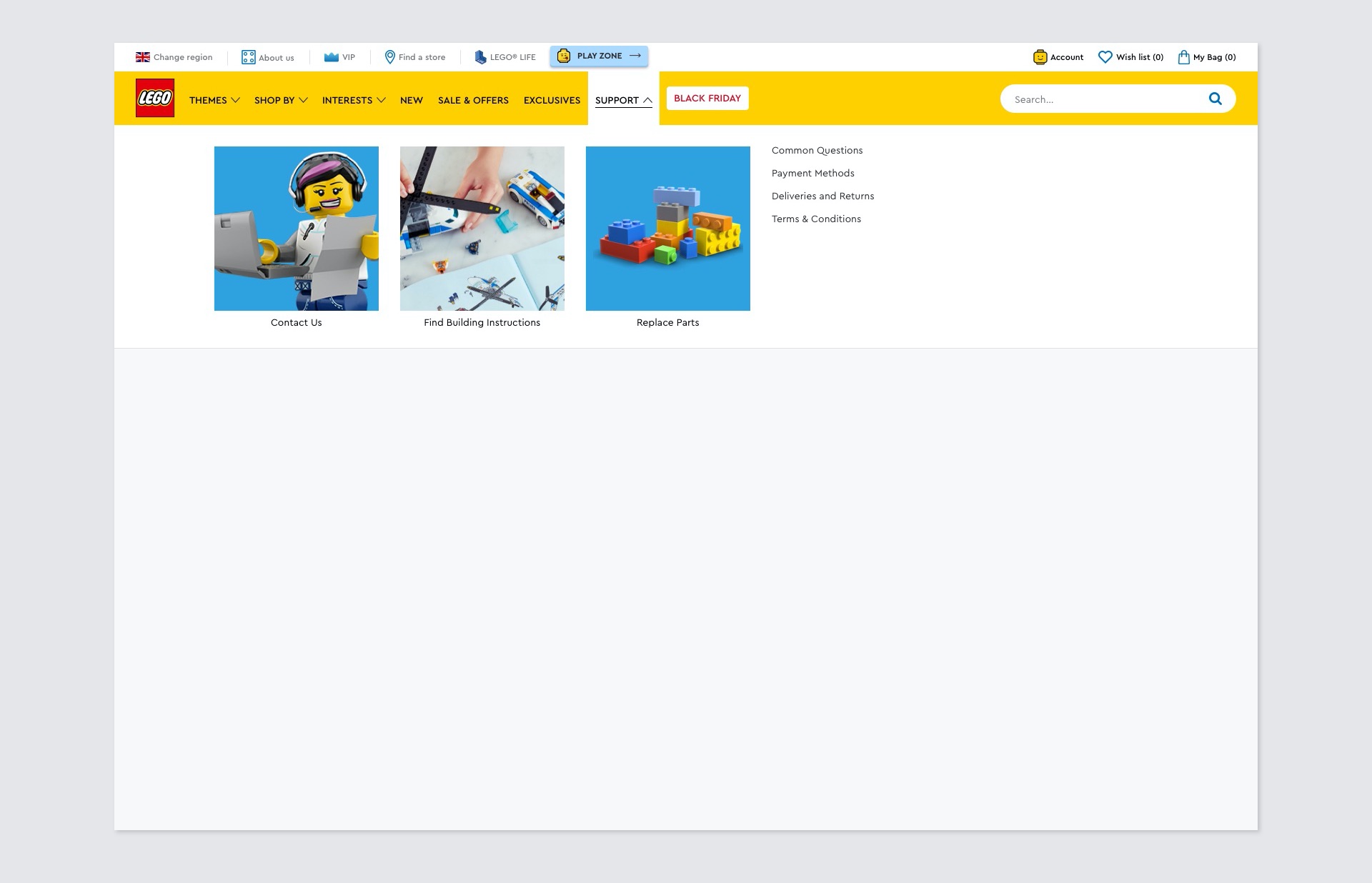Click the Wish list (0) text

[1140, 57]
